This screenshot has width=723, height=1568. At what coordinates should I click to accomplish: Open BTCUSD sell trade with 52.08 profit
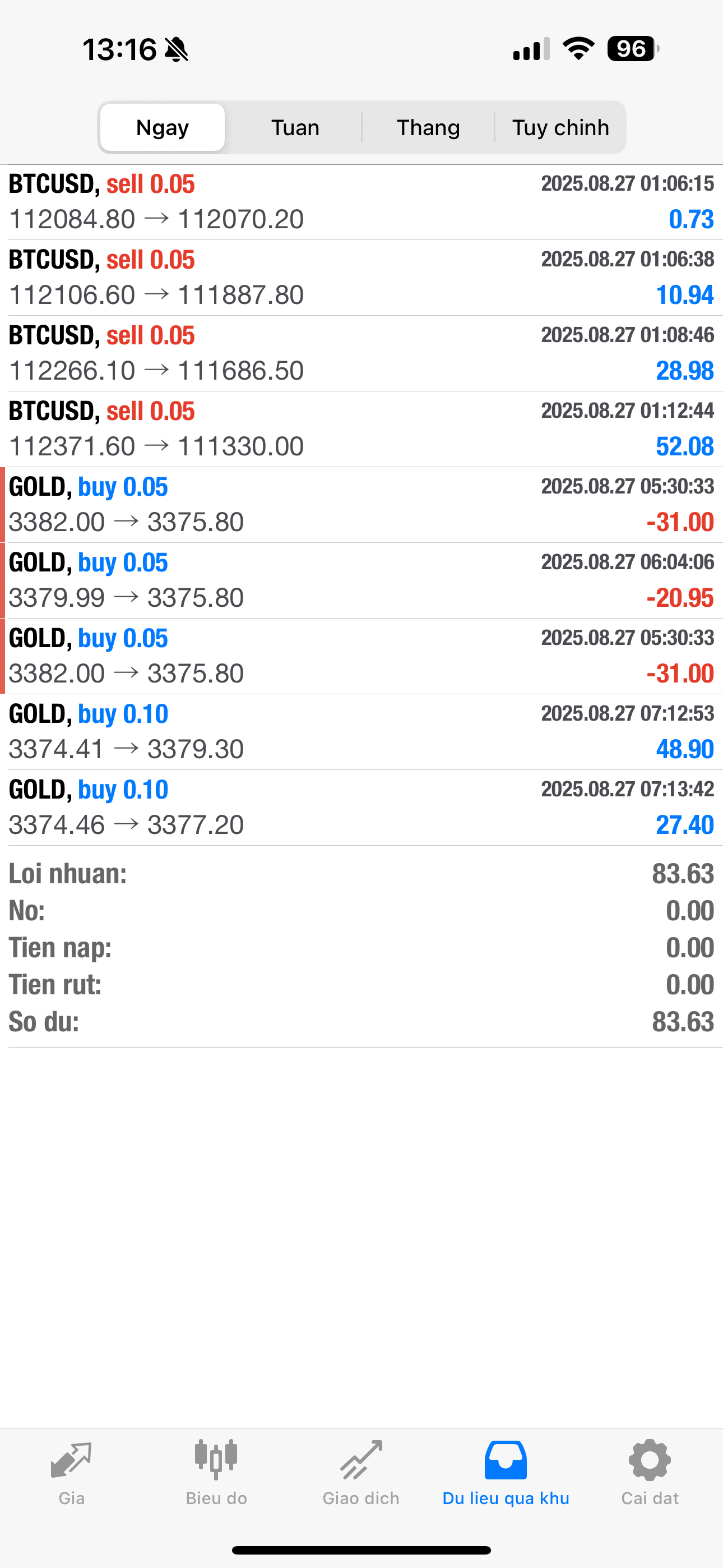point(361,429)
